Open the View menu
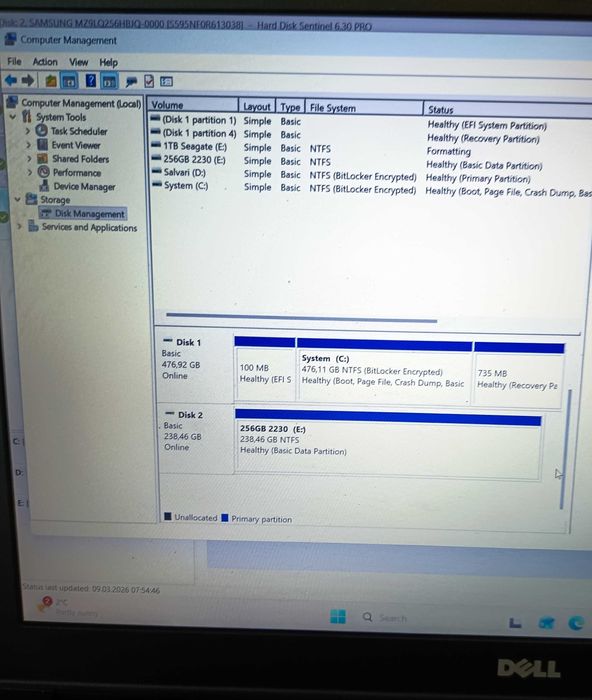The width and height of the screenshot is (592, 700). tap(79, 62)
